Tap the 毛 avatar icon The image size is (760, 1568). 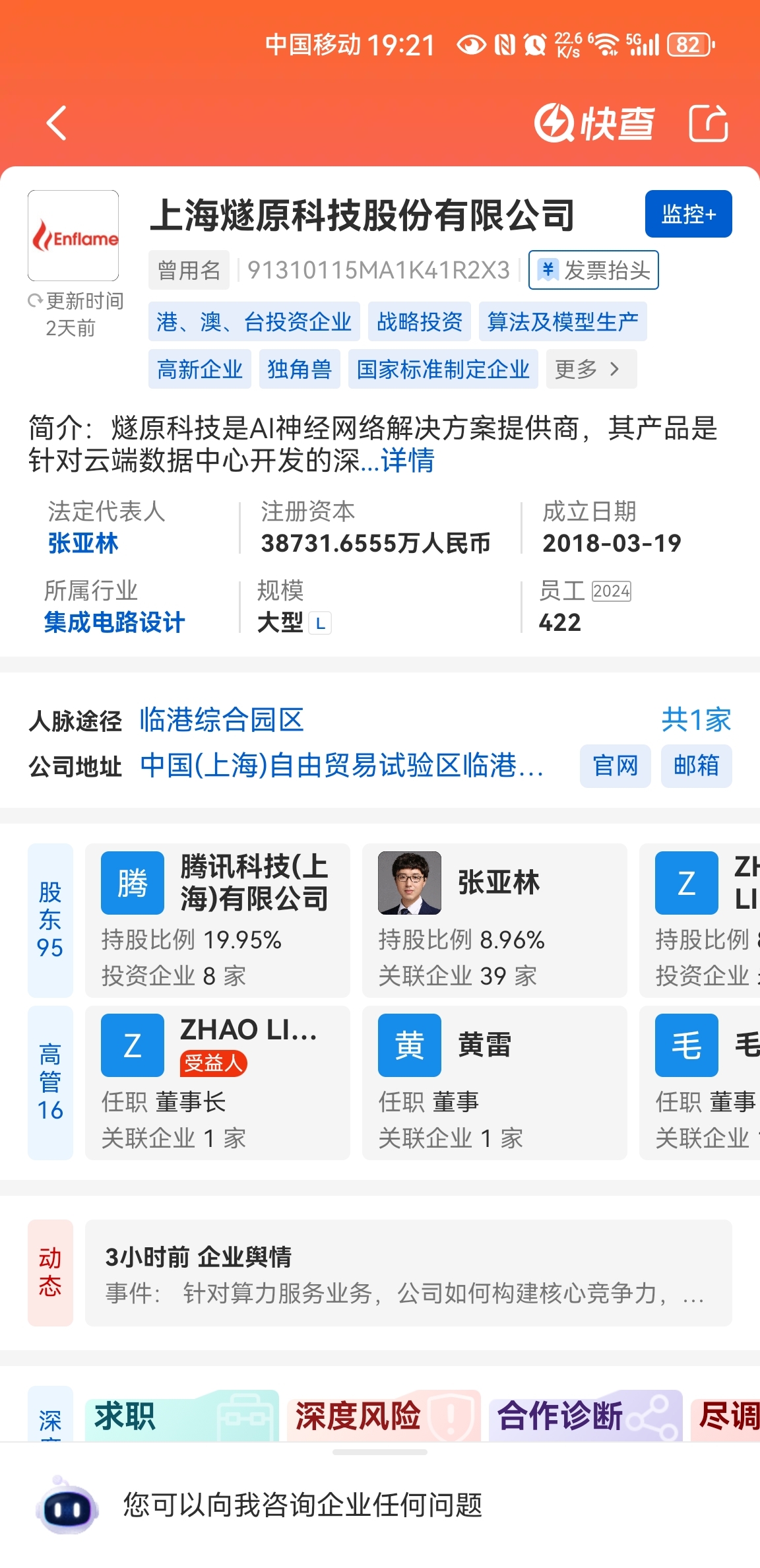(x=687, y=1045)
